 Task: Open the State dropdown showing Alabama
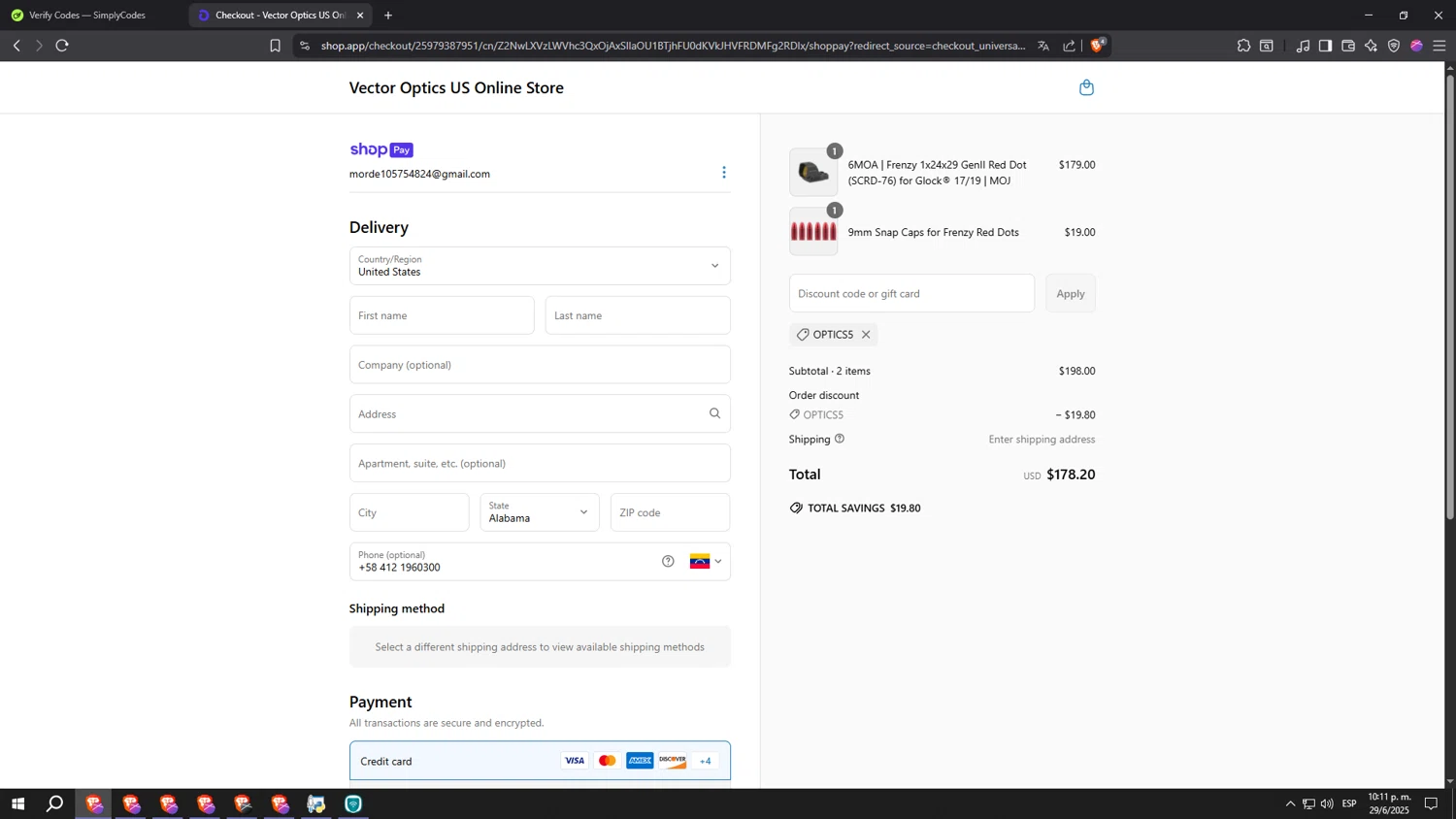pyautogui.click(x=540, y=512)
